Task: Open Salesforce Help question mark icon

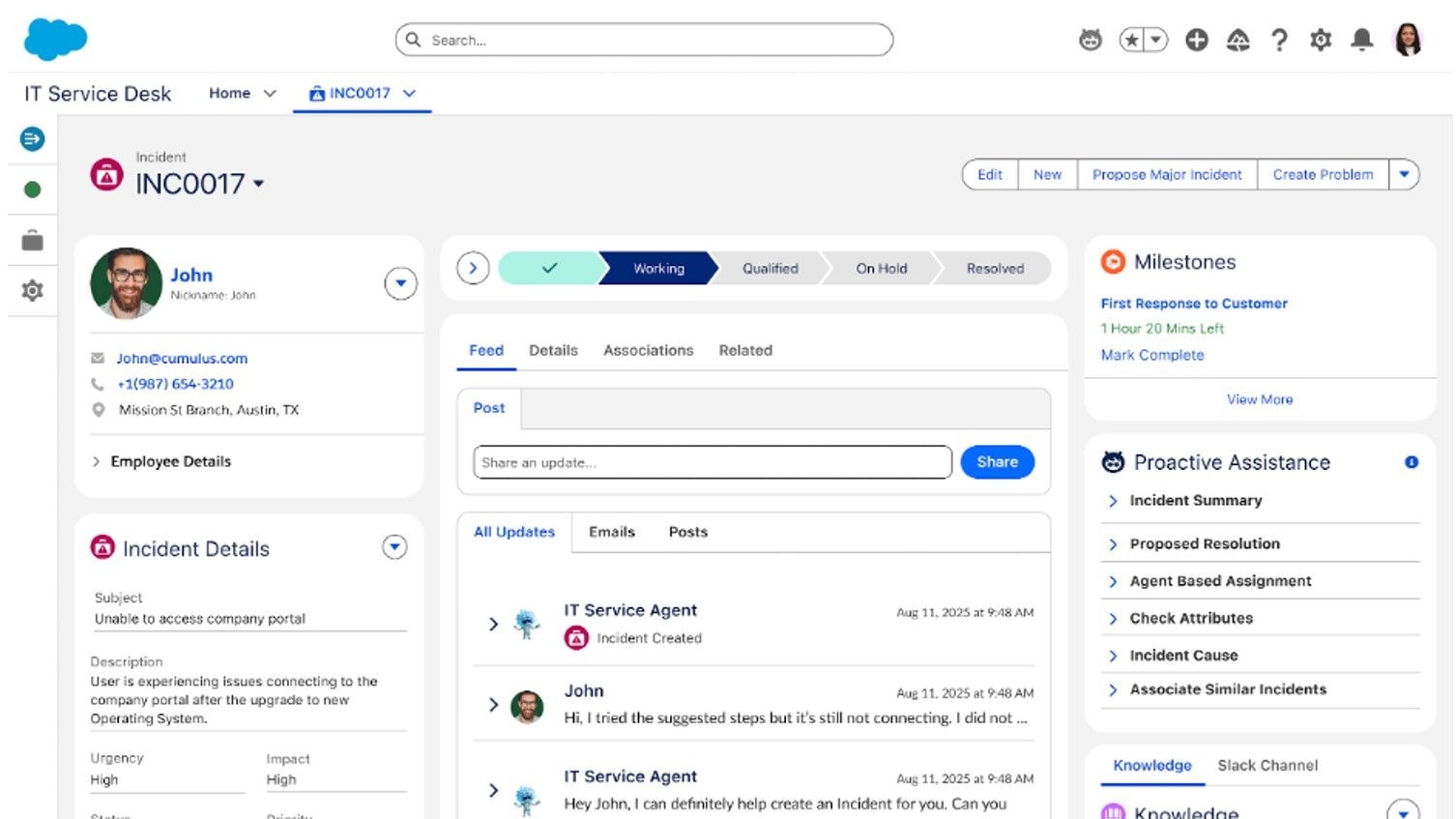Action: pyautogui.click(x=1279, y=40)
